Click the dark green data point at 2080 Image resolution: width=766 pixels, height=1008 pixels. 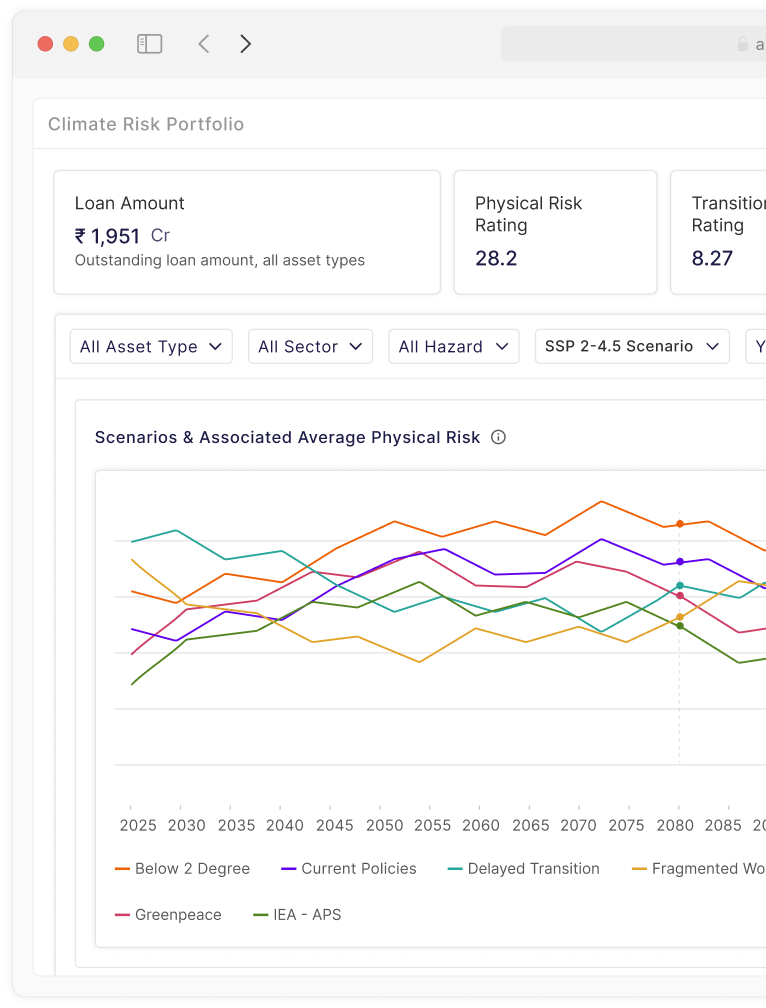point(680,626)
